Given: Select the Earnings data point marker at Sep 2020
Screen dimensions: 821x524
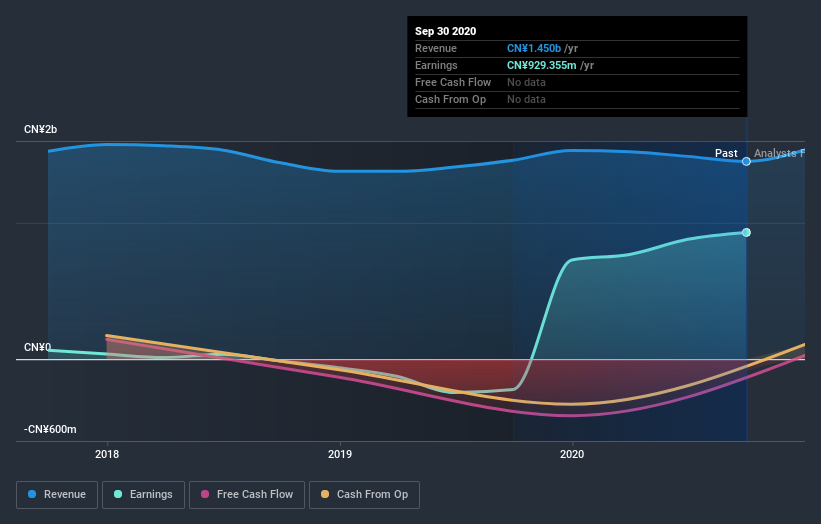Looking at the screenshot, I should pyautogui.click(x=746, y=232).
